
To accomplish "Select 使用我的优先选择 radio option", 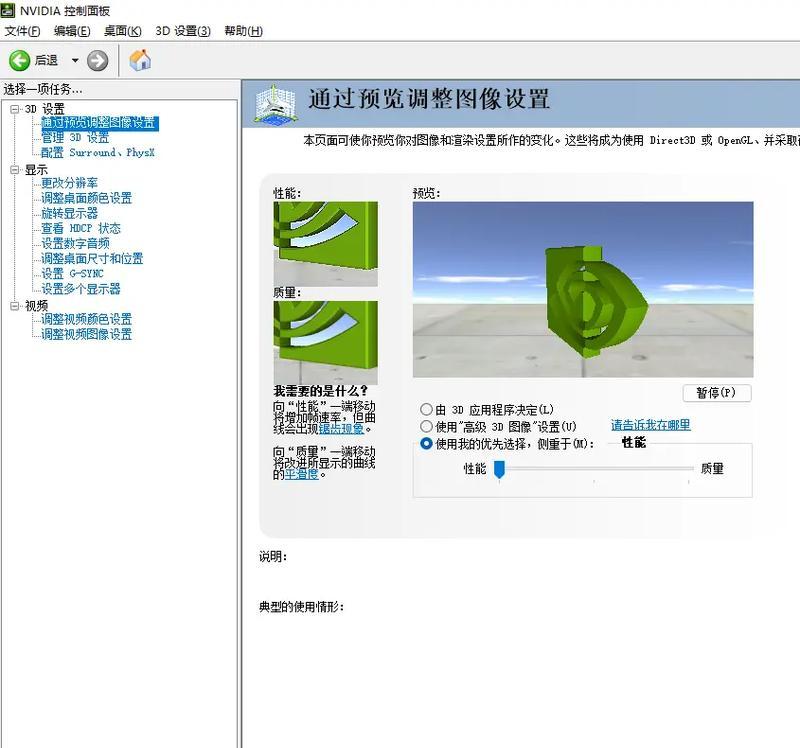I will point(426,443).
